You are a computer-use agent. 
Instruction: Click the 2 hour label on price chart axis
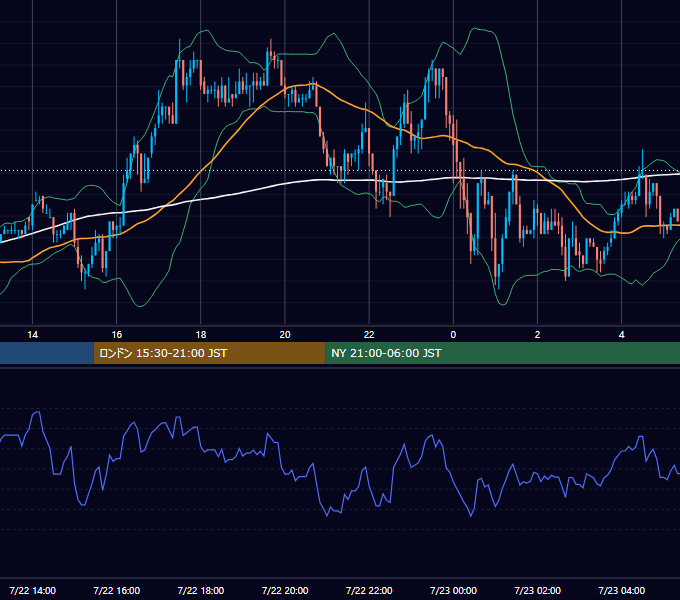point(537,335)
